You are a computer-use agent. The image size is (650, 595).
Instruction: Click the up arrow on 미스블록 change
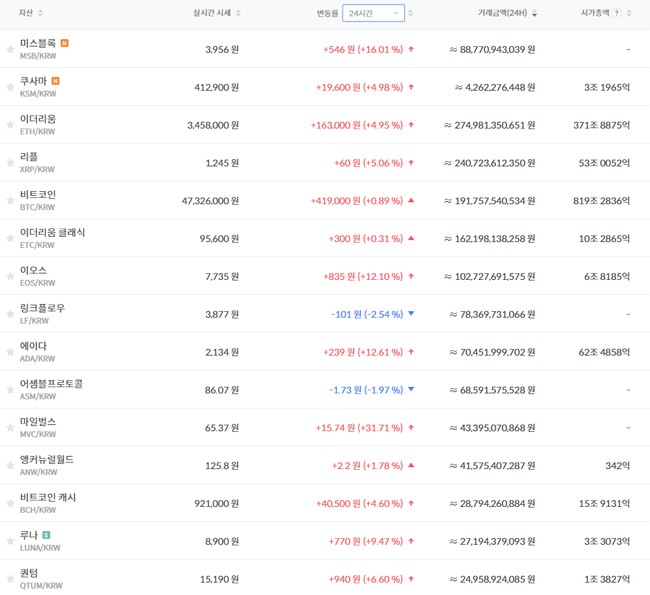pyautogui.click(x=411, y=49)
